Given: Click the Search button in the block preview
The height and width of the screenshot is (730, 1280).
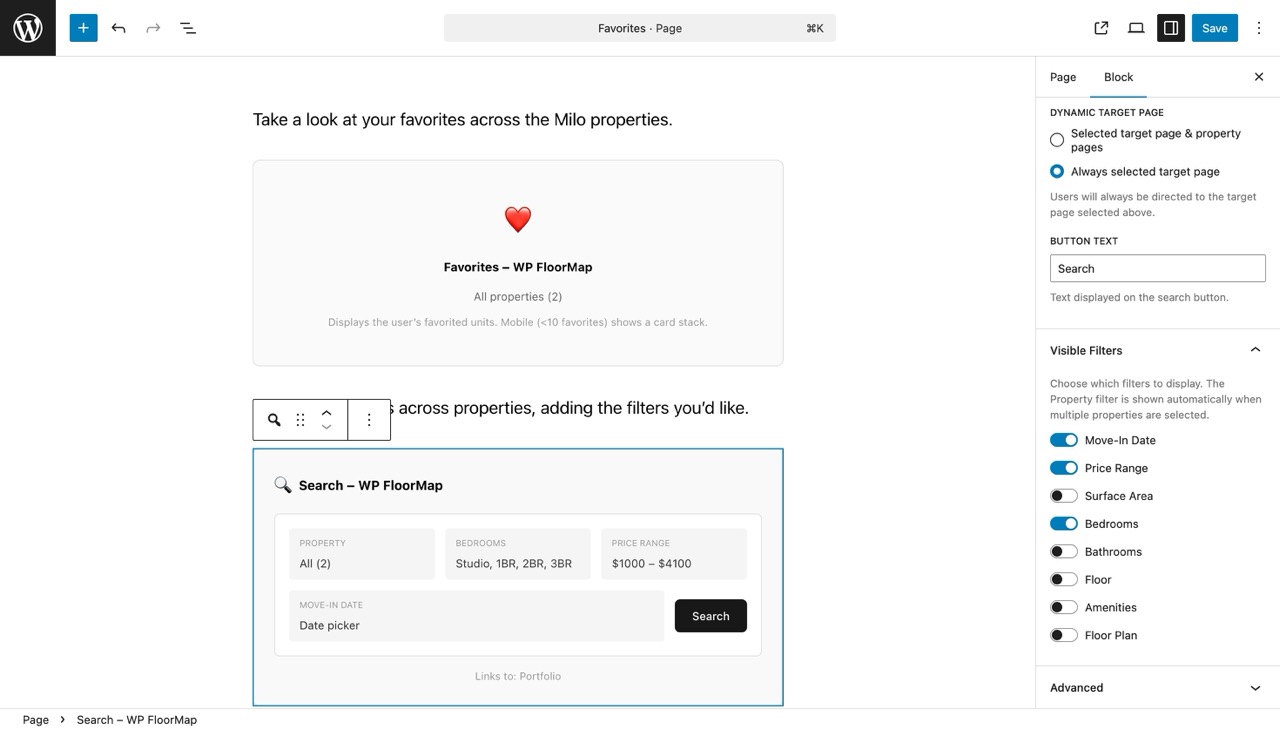Looking at the screenshot, I should (710, 616).
